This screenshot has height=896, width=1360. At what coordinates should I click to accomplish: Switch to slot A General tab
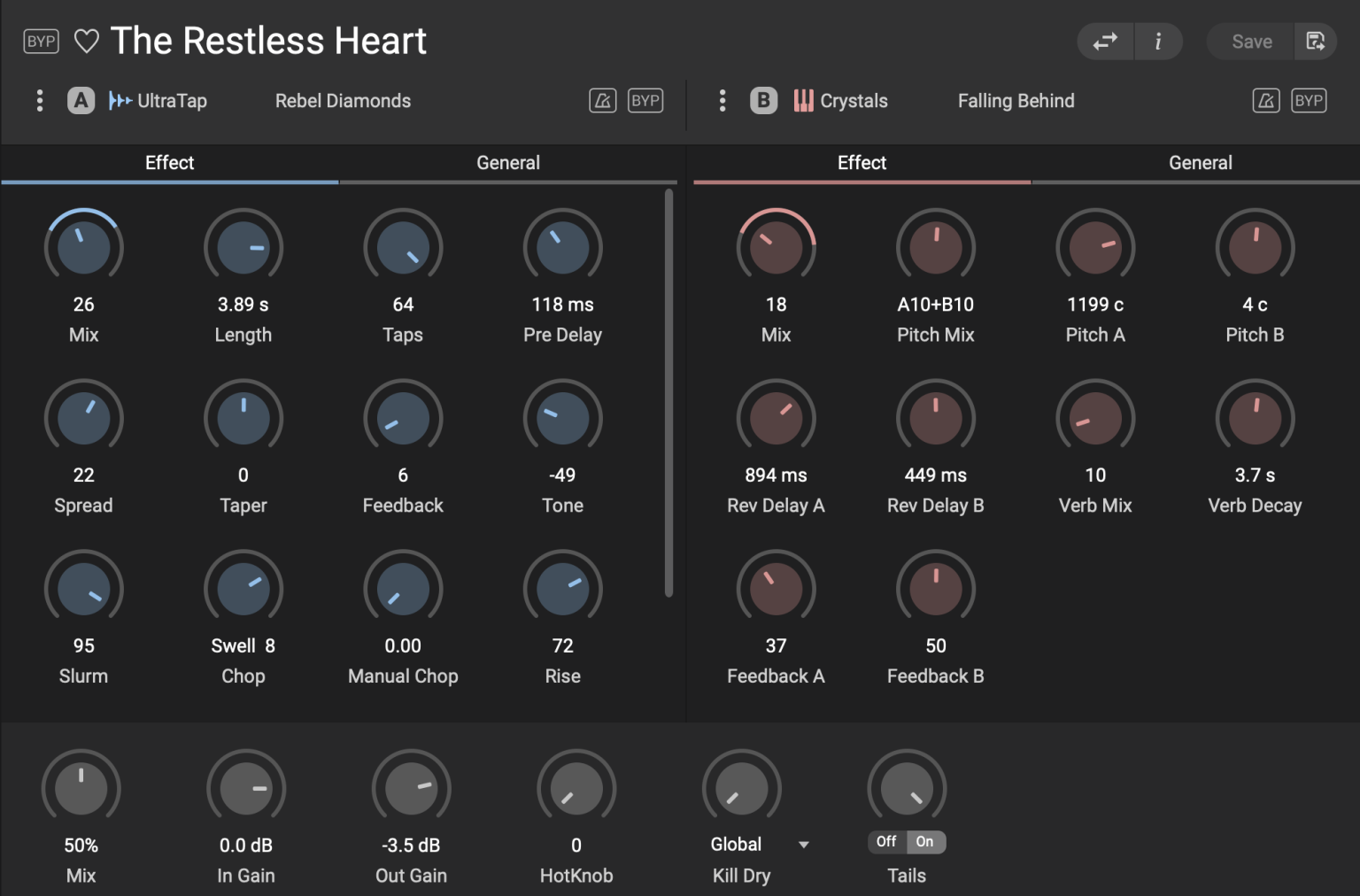point(508,164)
